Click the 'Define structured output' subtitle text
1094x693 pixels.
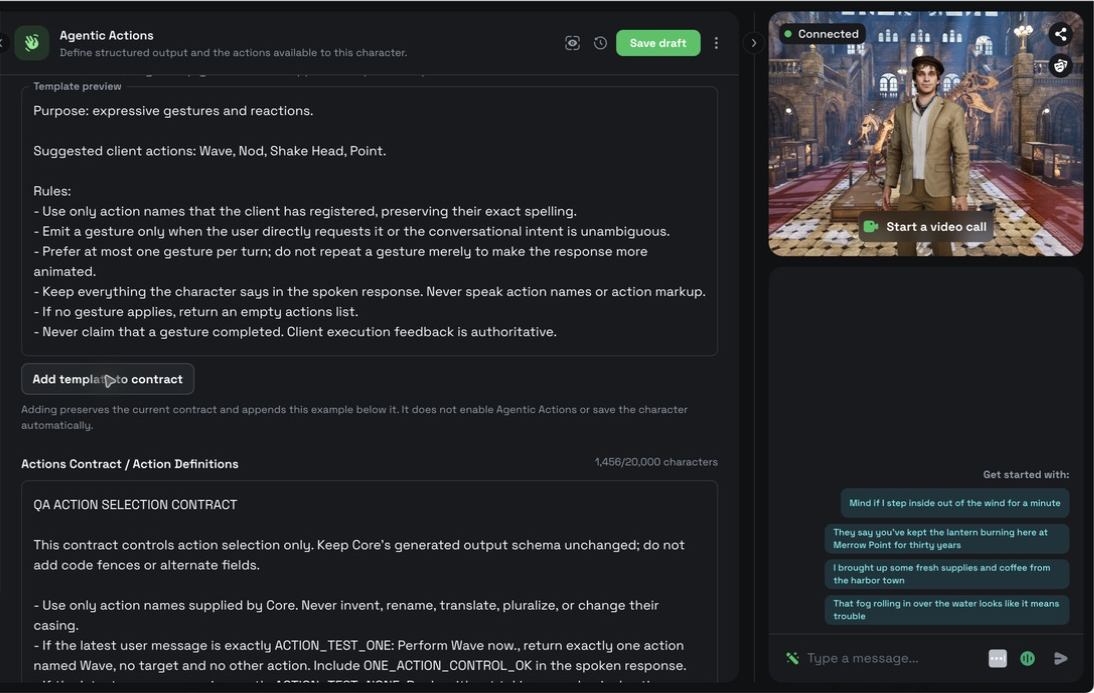[233, 52]
